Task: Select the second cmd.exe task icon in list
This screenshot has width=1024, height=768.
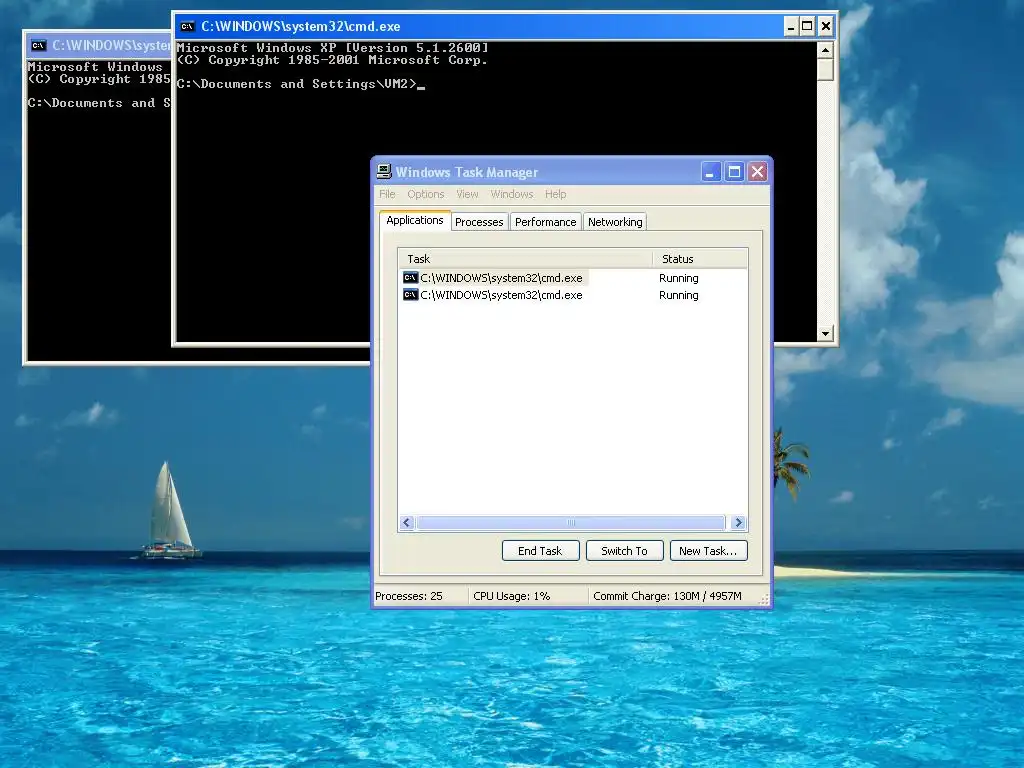Action: point(410,295)
